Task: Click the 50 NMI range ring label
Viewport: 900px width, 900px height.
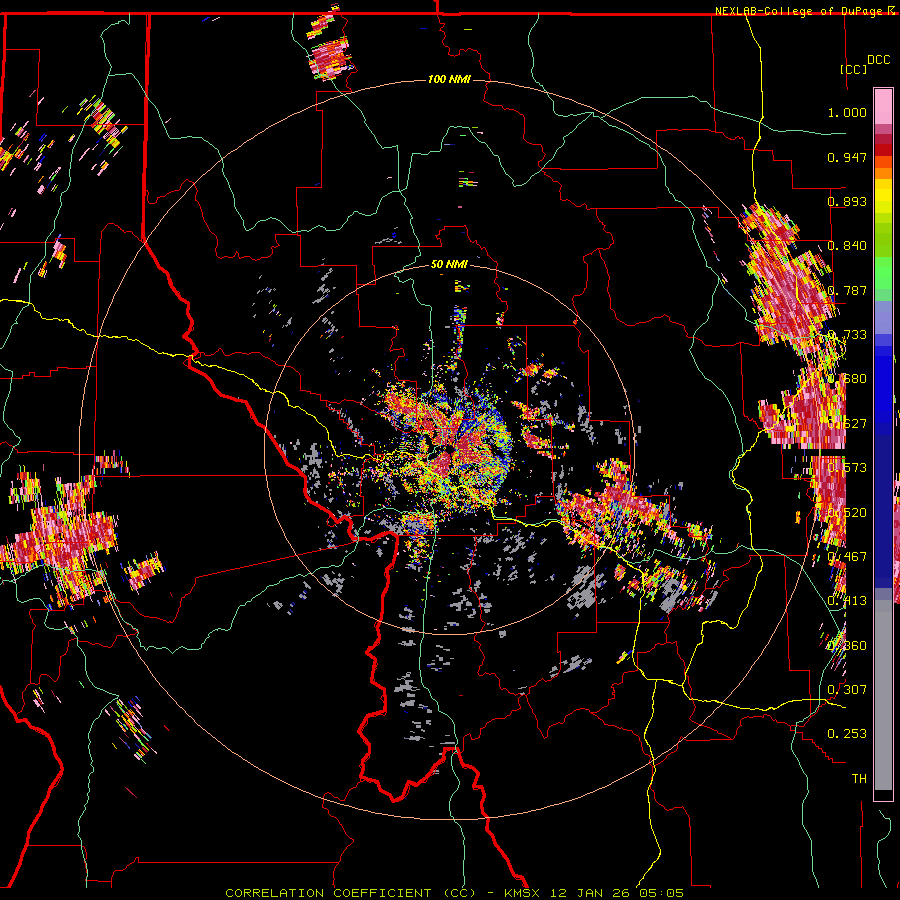Action: pyautogui.click(x=449, y=264)
